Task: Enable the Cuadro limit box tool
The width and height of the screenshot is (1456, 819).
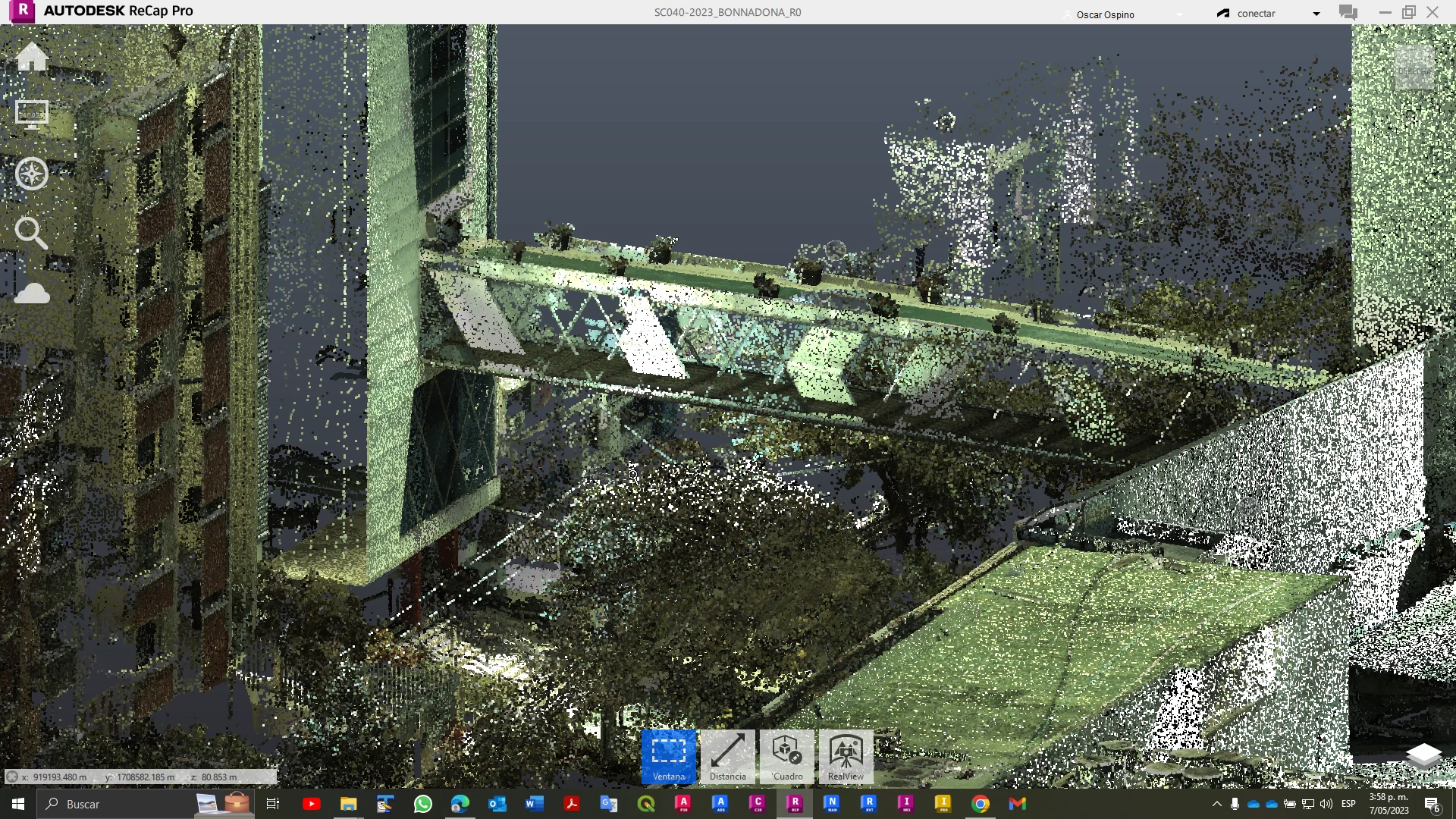Action: point(787,756)
